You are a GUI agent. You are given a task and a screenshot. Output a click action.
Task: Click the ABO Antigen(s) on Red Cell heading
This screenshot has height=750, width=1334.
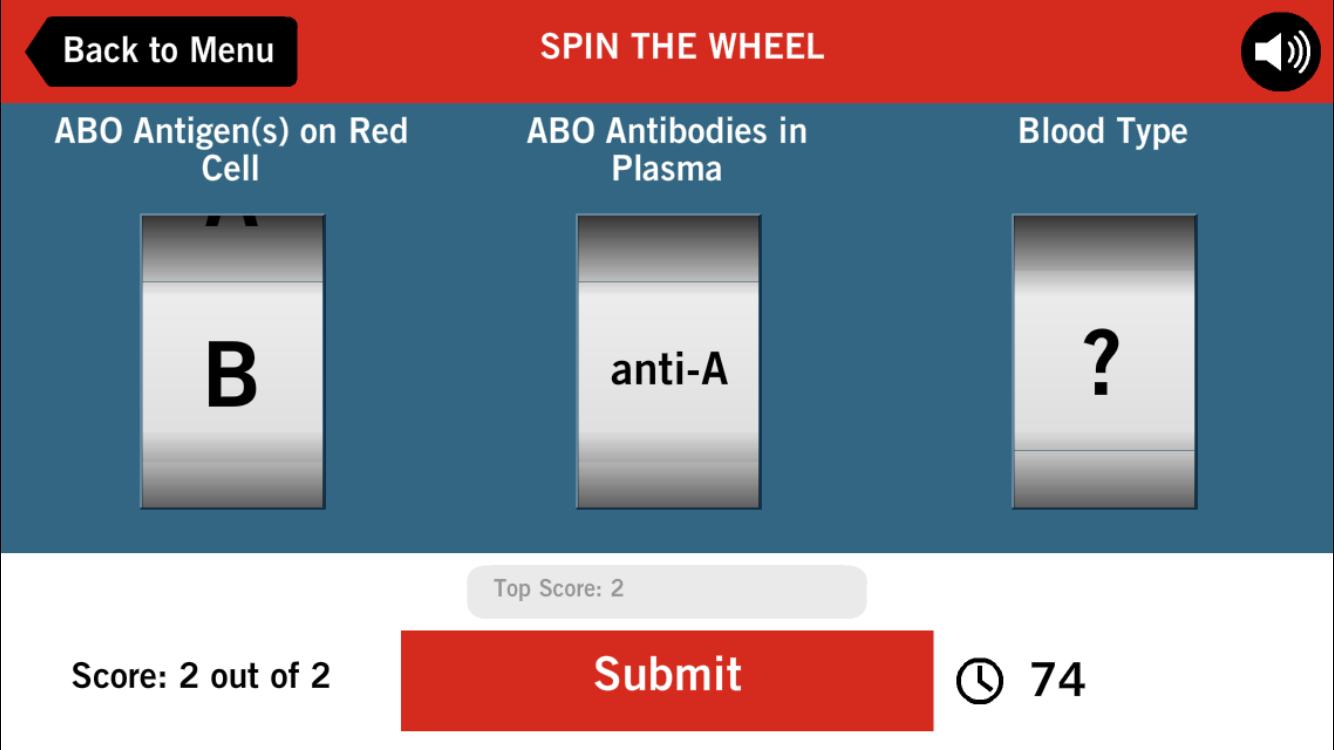(231, 149)
